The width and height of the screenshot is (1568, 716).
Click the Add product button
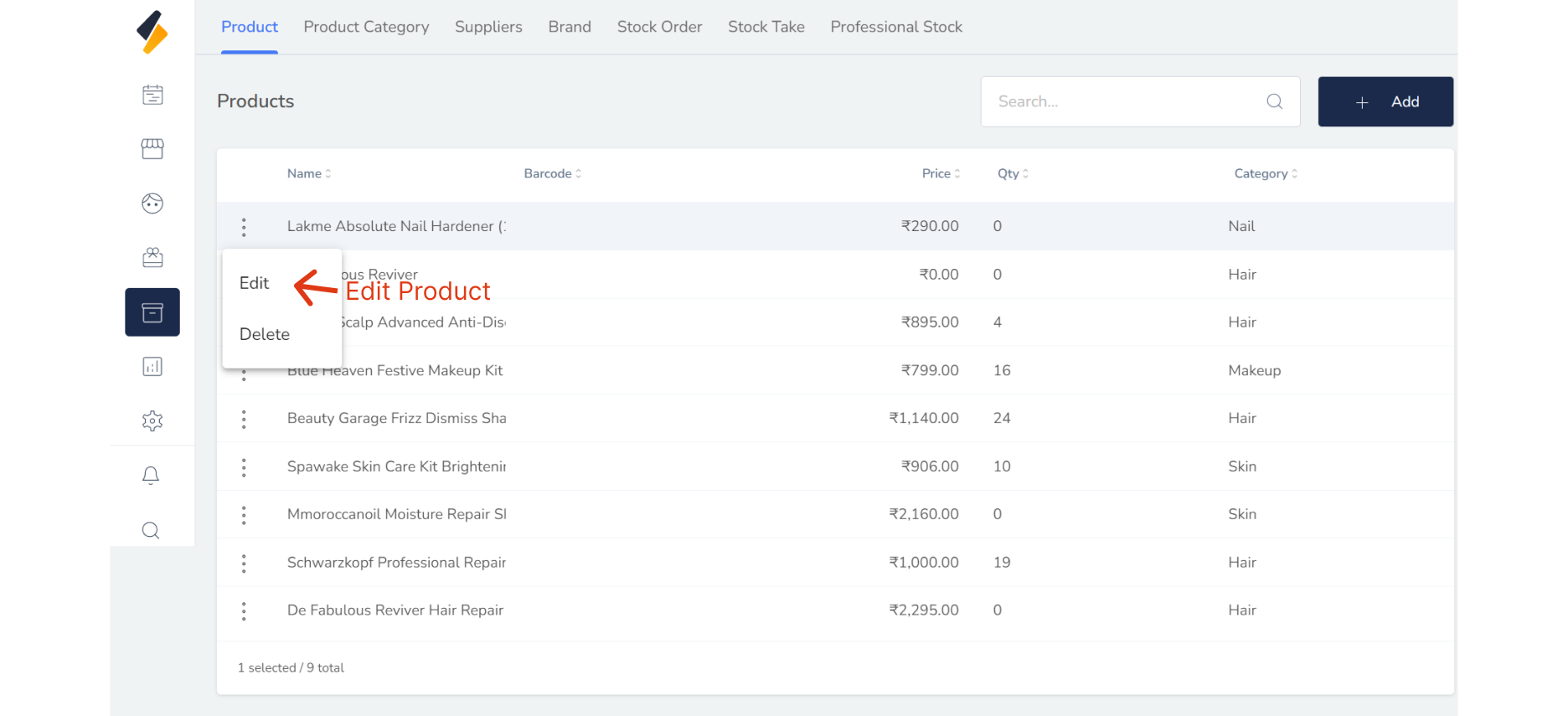pos(1385,101)
